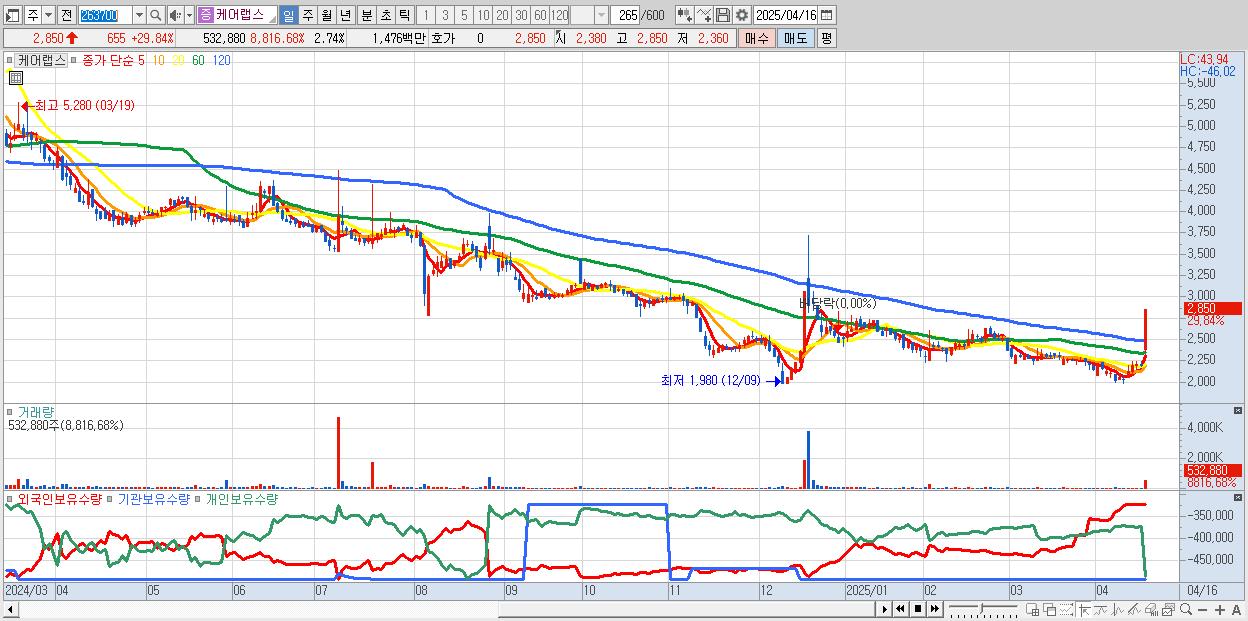
Task: Toggle the small square on volume panel's right edge
Action: 1240,411
